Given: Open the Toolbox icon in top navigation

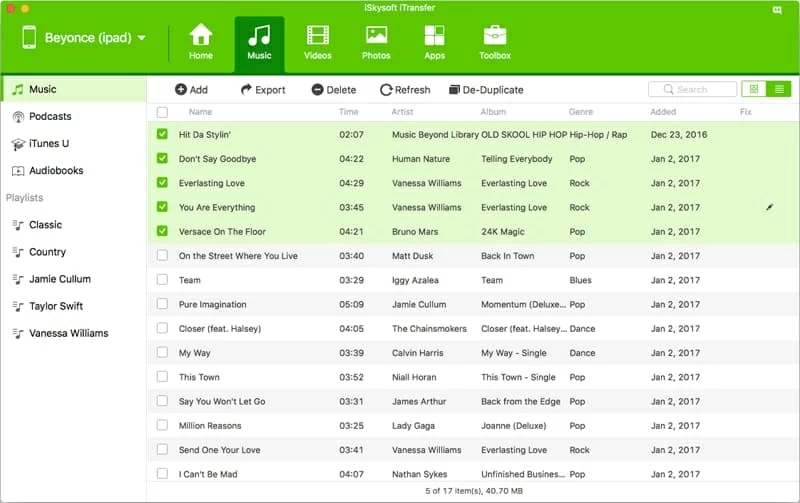Looking at the screenshot, I should click(494, 37).
